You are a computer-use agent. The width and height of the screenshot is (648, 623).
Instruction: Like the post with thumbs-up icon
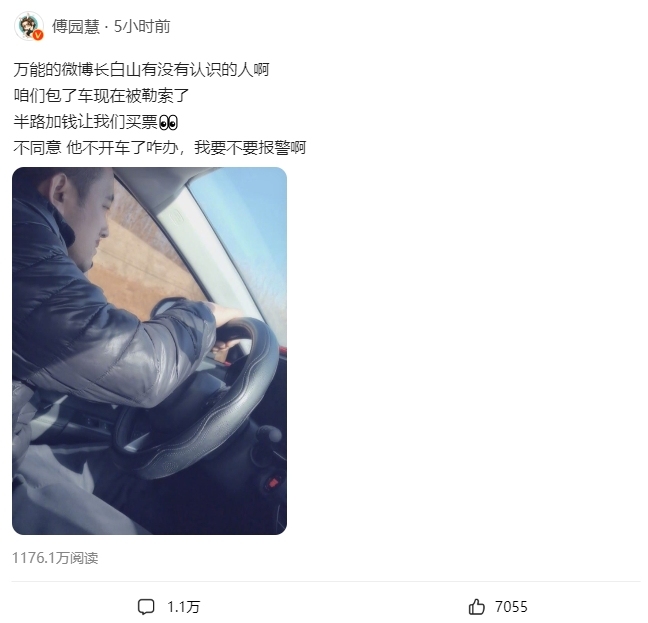(x=476, y=607)
